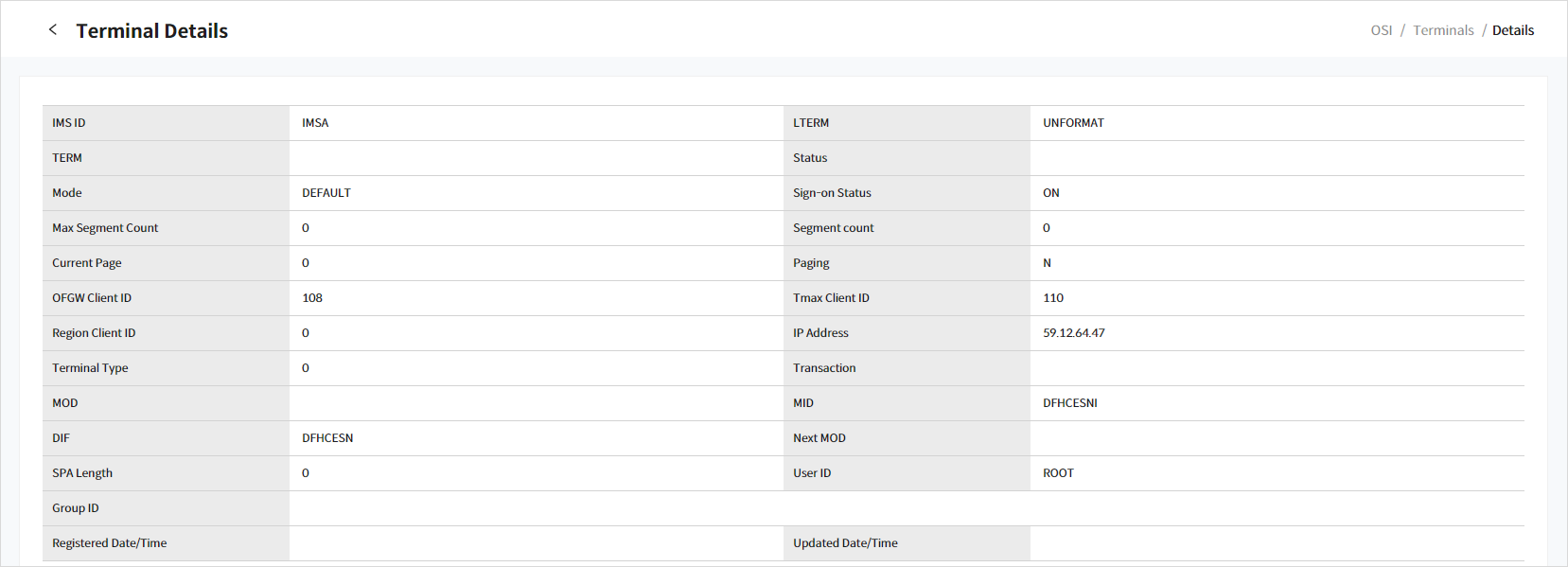Click the DEFAULT value in Mode row
The width and height of the screenshot is (1568, 567).
[x=326, y=193]
